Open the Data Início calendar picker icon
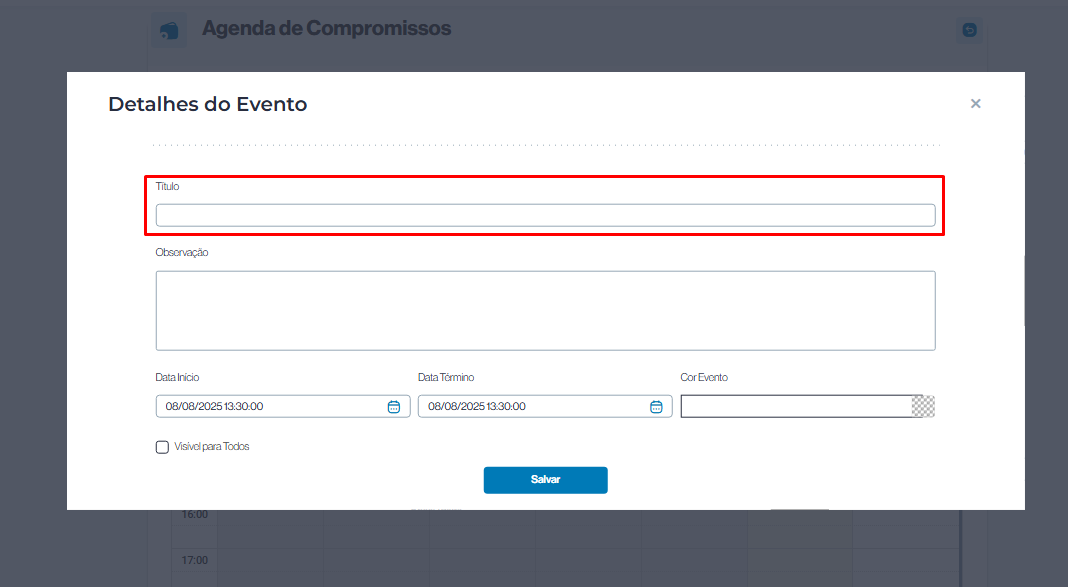This screenshot has height=587, width=1068. [394, 407]
